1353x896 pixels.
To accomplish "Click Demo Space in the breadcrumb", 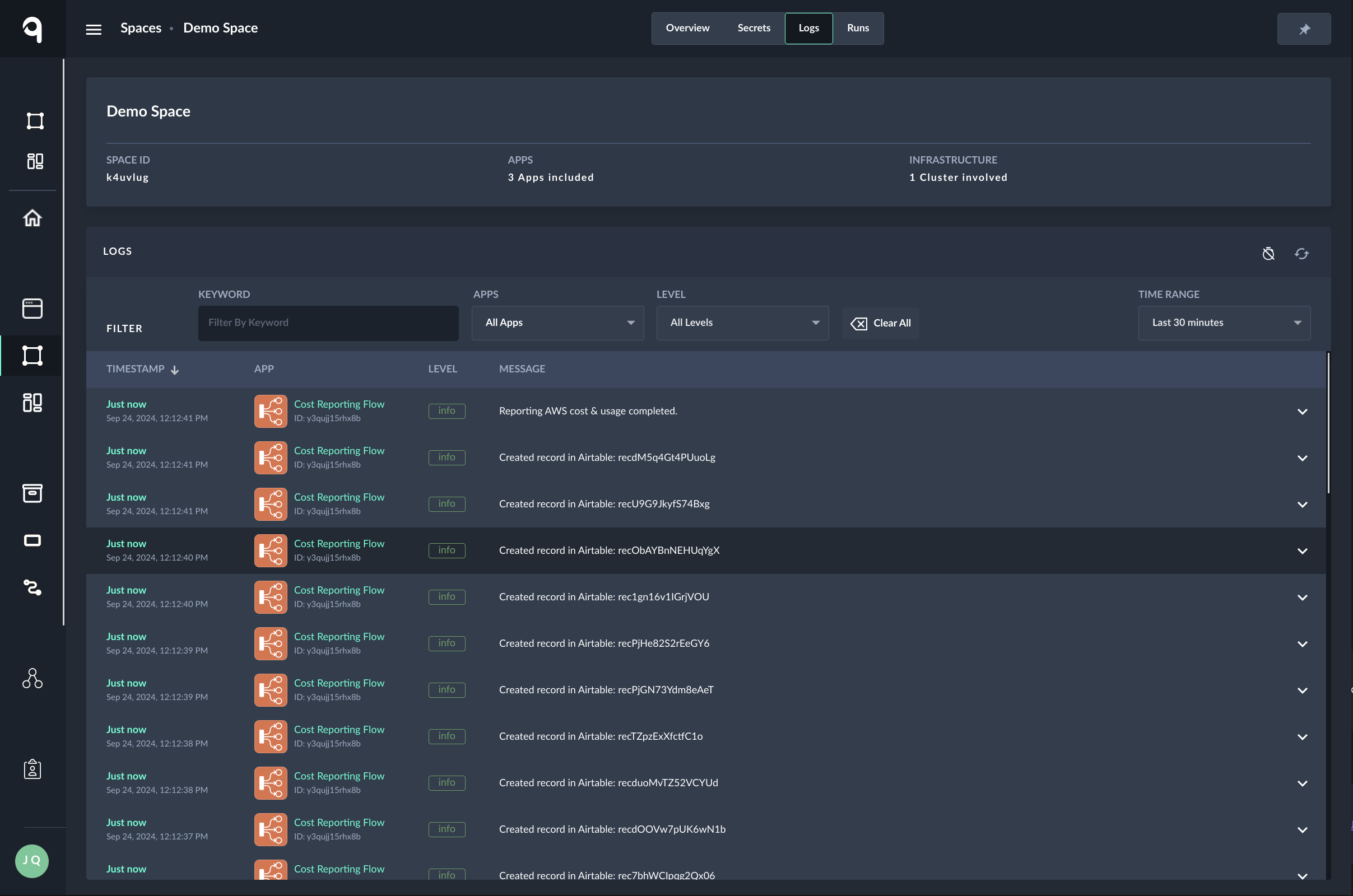I will pyautogui.click(x=220, y=28).
